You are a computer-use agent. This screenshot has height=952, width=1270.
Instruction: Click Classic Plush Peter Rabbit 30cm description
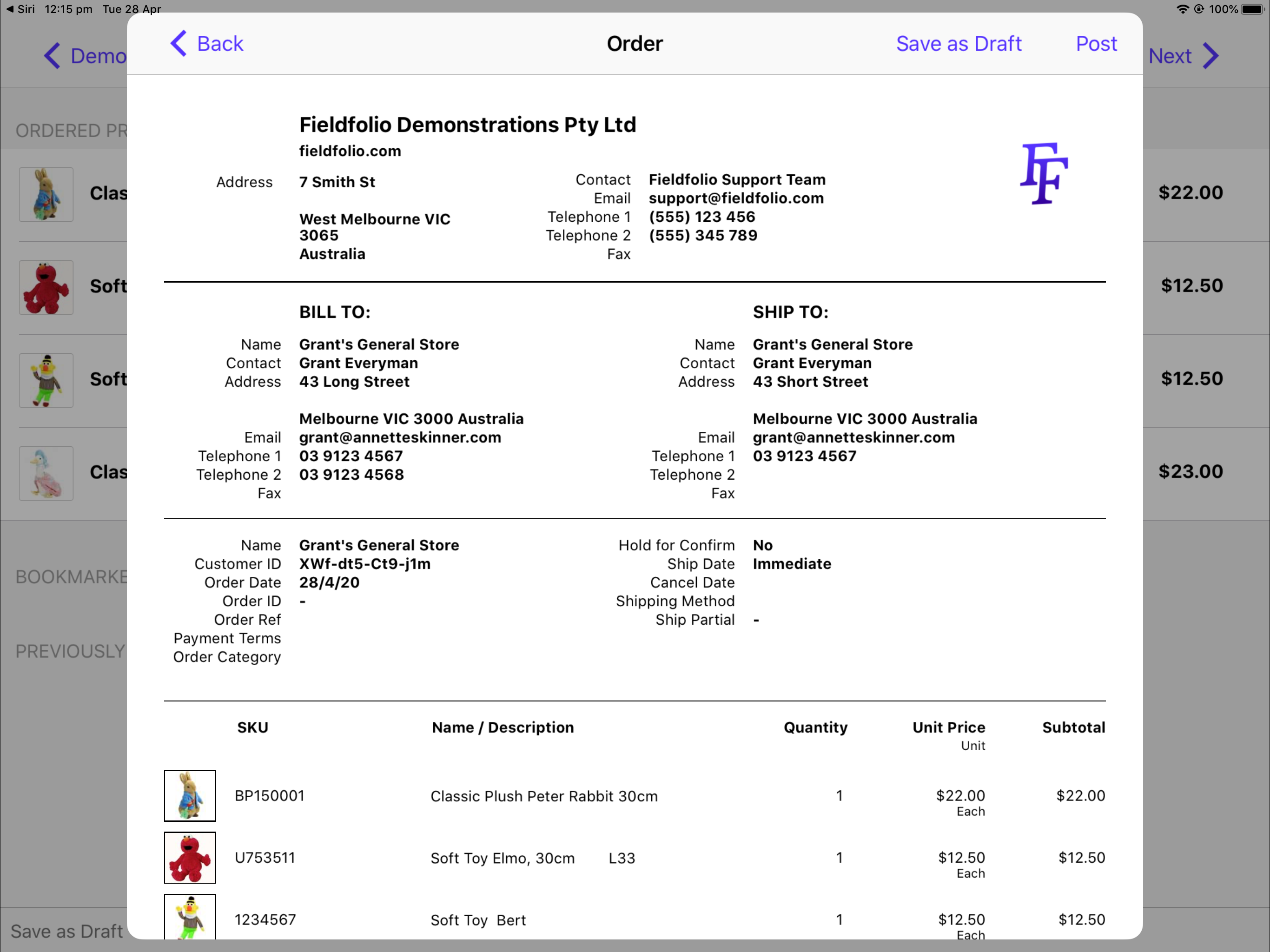click(544, 796)
